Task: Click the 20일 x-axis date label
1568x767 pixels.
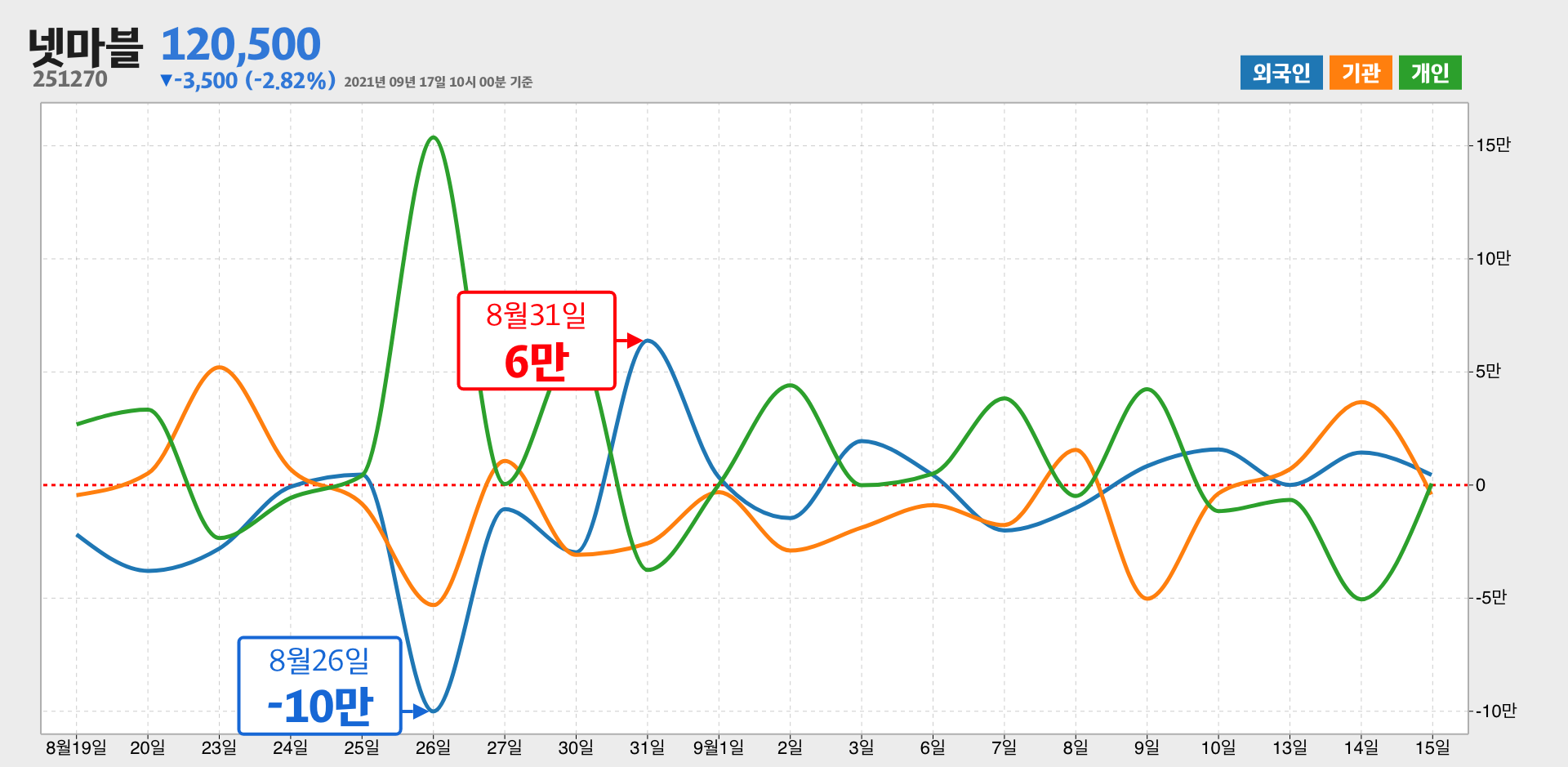Action: tap(148, 747)
